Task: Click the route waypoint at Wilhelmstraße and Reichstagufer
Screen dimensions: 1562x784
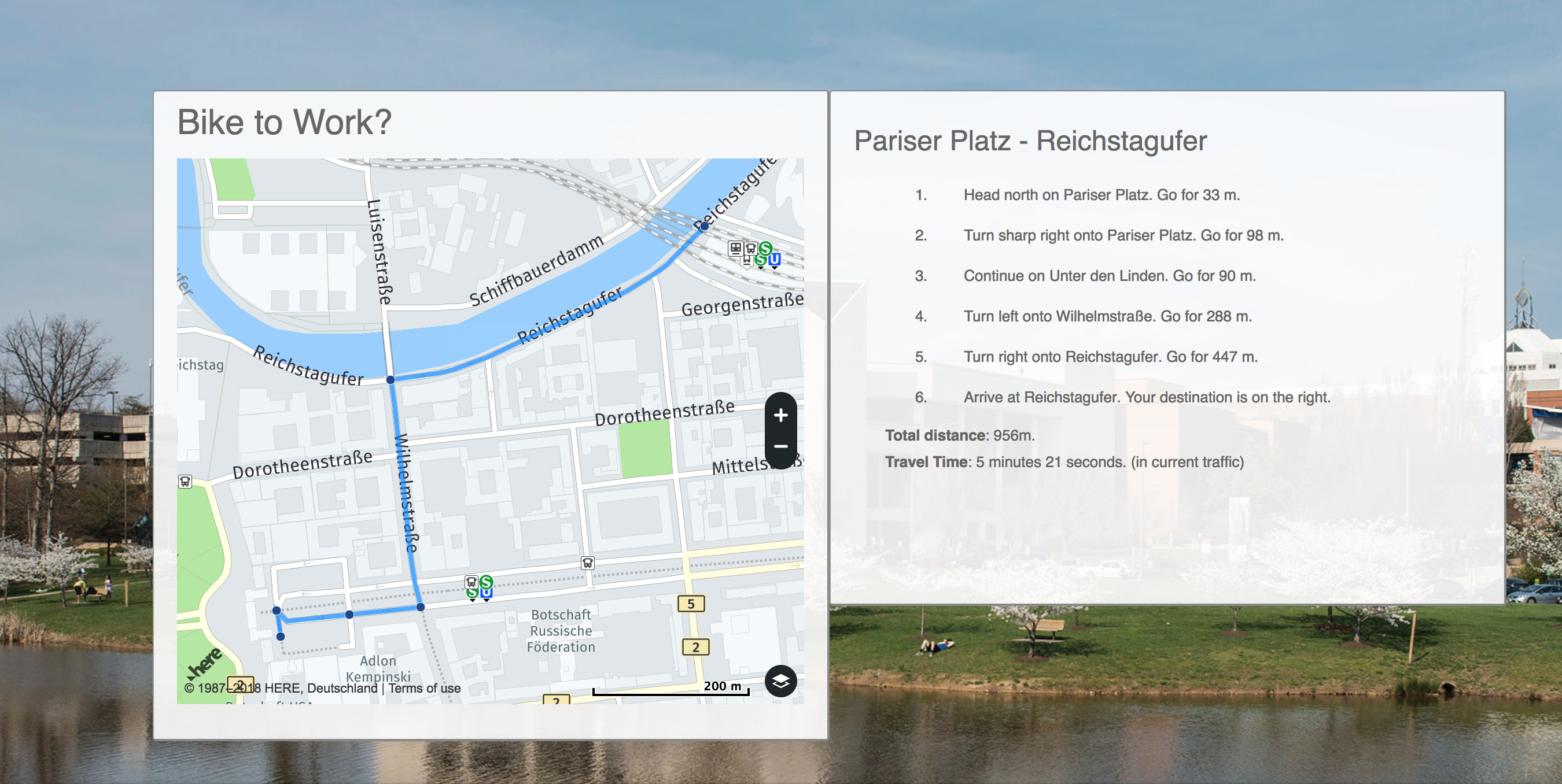Action: coord(390,380)
